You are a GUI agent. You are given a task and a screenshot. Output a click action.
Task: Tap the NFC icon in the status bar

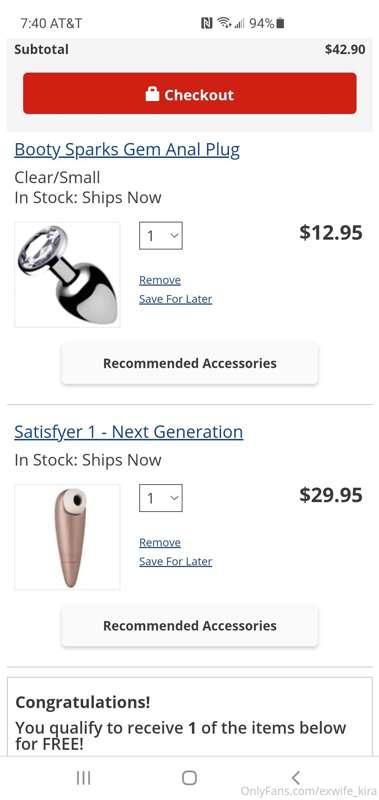click(207, 23)
